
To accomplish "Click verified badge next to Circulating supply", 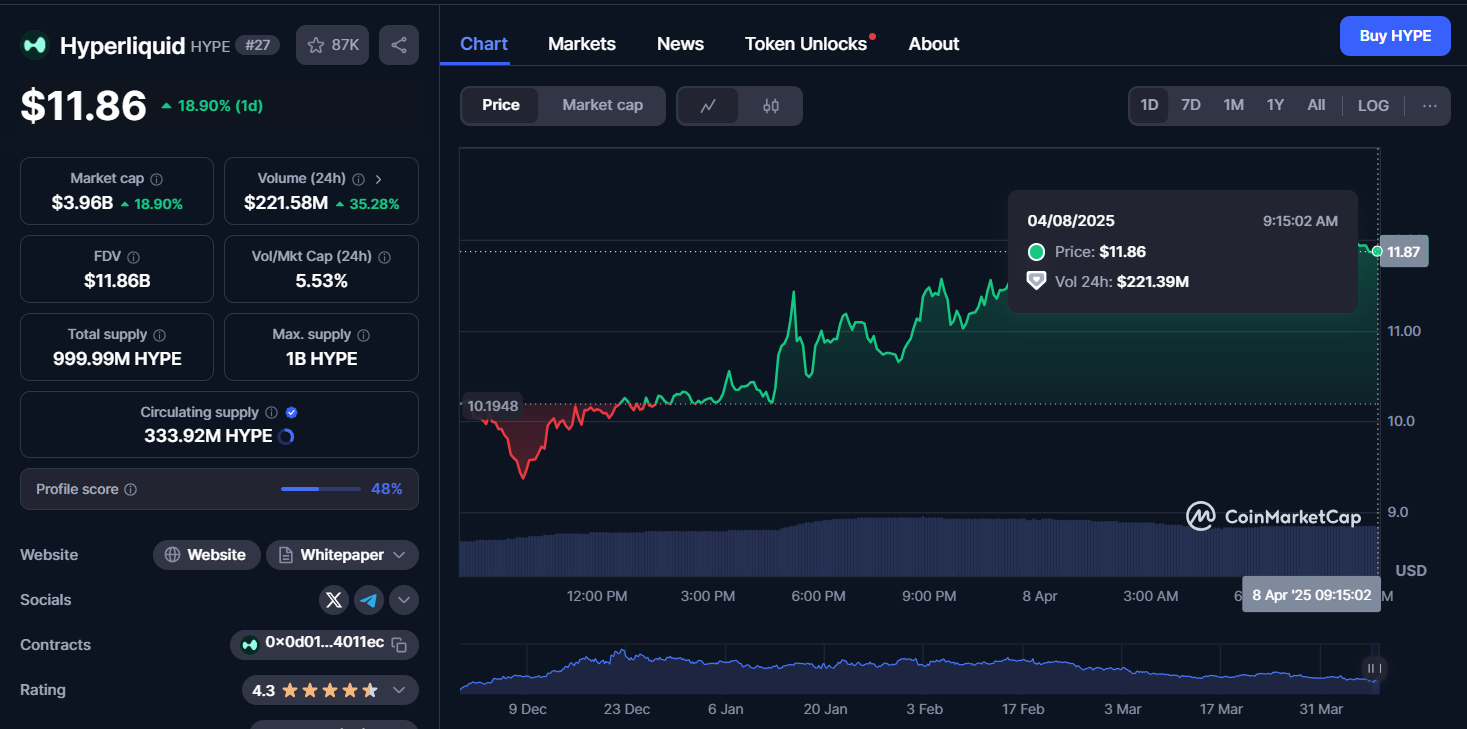I will (x=291, y=412).
